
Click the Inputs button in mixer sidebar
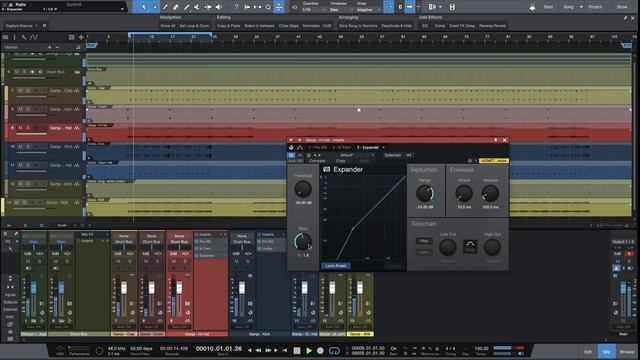[x=10, y=295]
